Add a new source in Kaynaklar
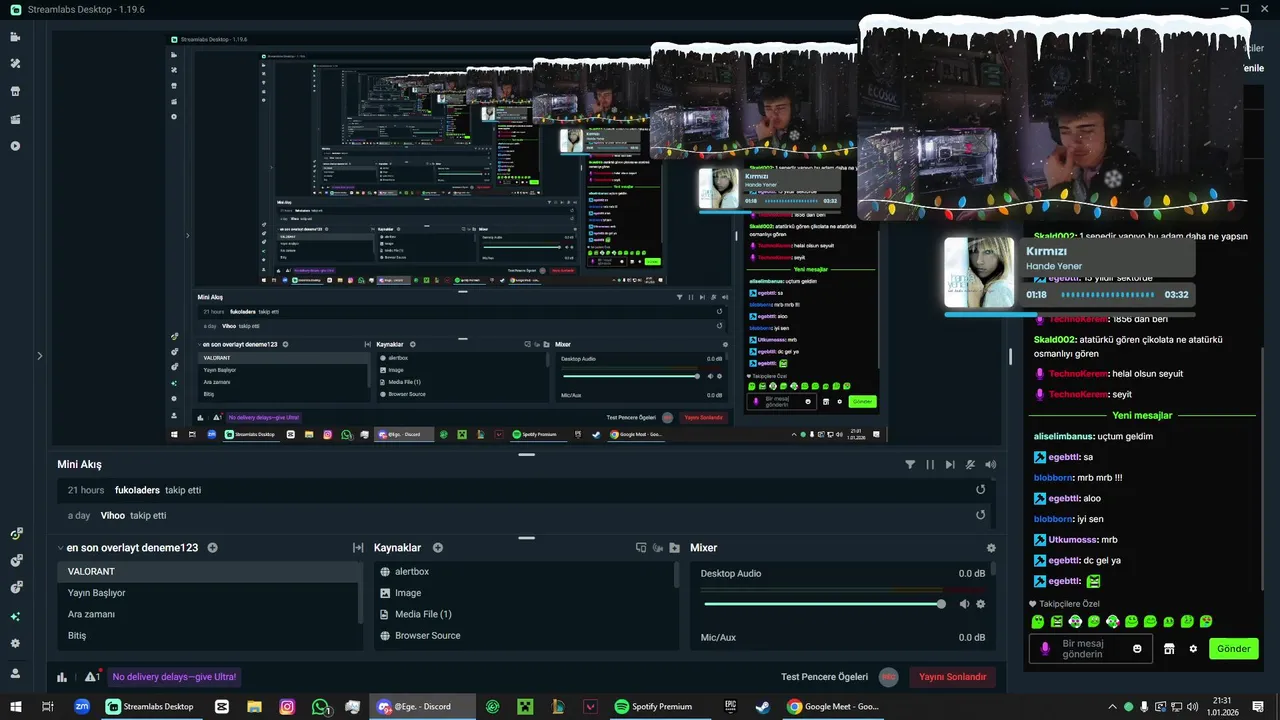The width and height of the screenshot is (1280, 720). pyautogui.click(x=437, y=548)
